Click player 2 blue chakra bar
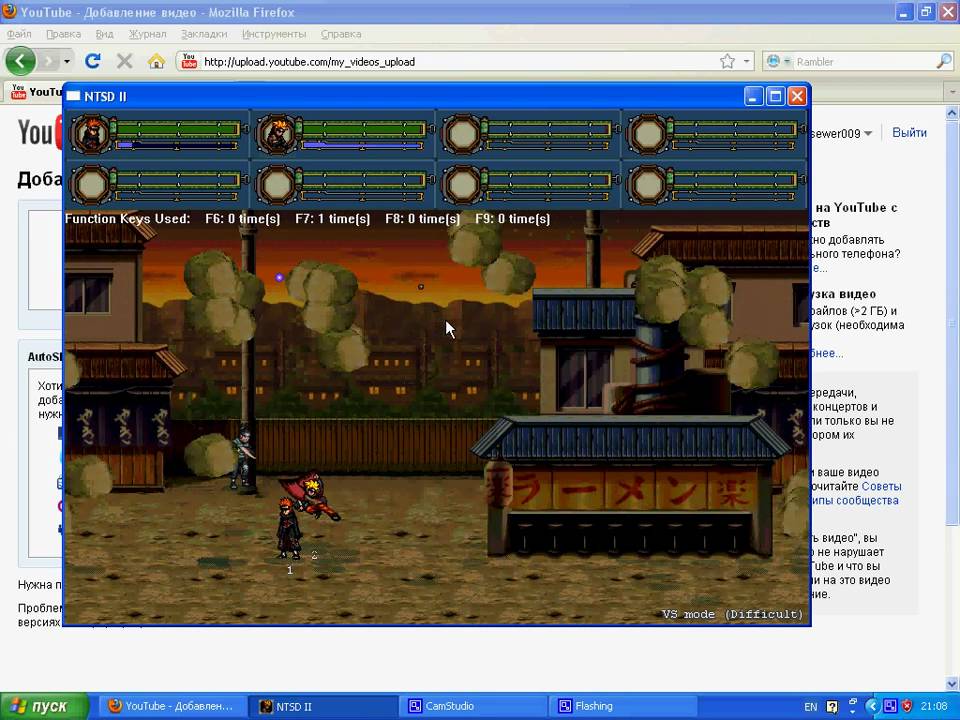This screenshot has height=720, width=960. point(362,146)
